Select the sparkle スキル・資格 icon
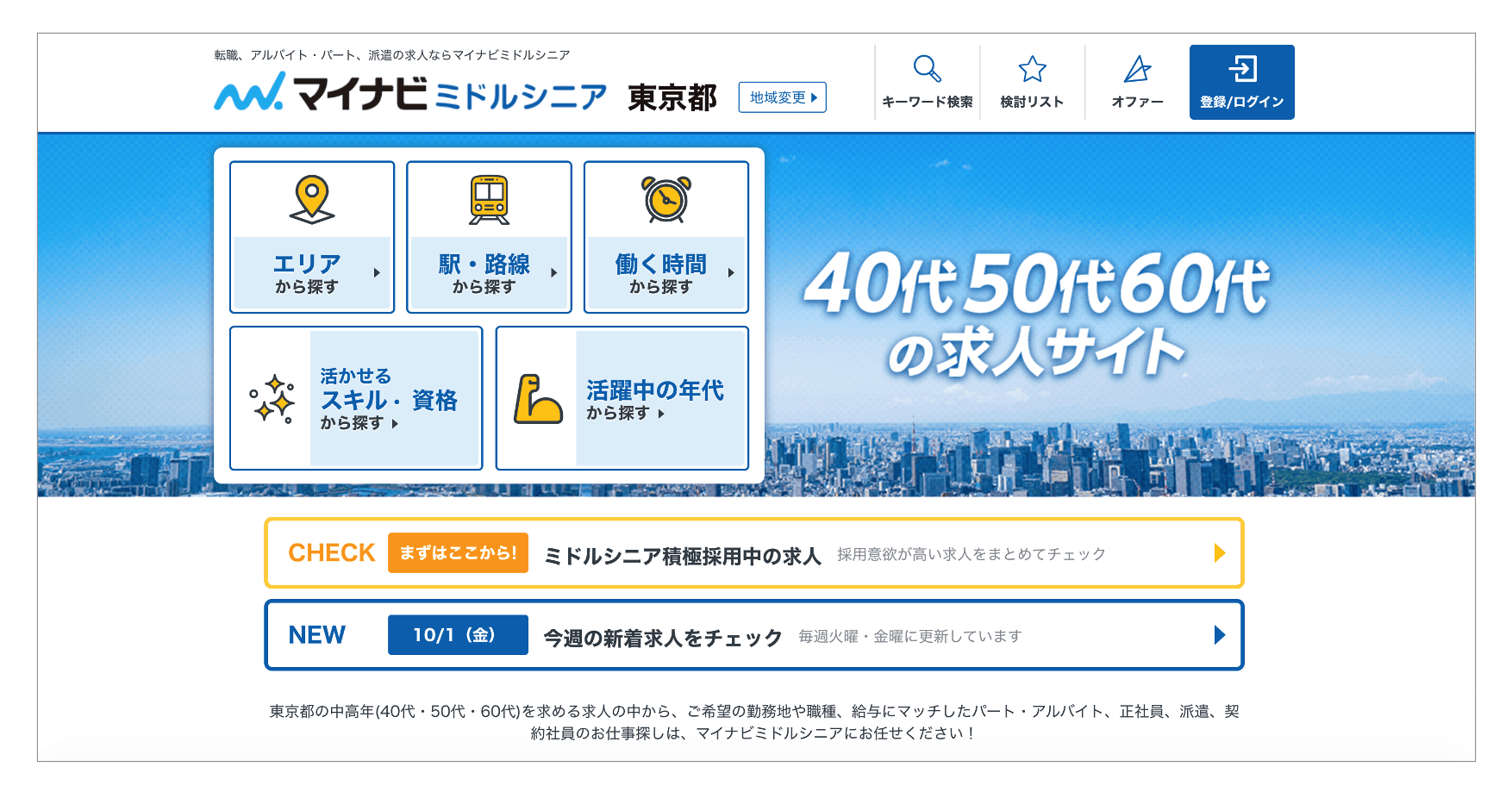Screen dimensions: 1512x798 coord(272,399)
